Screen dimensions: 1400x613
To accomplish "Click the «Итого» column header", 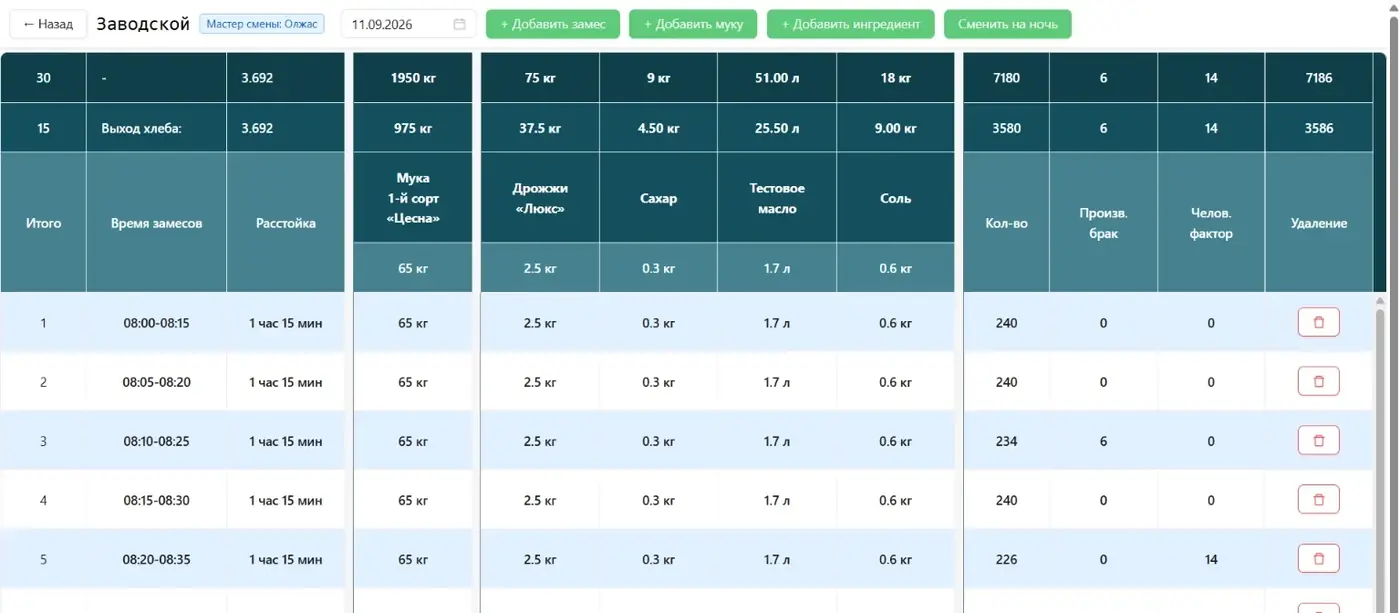I will 43,223.
